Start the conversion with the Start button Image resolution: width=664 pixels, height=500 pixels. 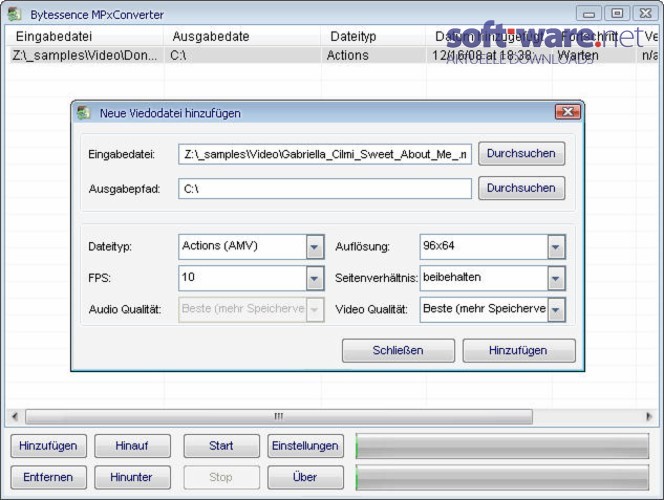click(221, 446)
